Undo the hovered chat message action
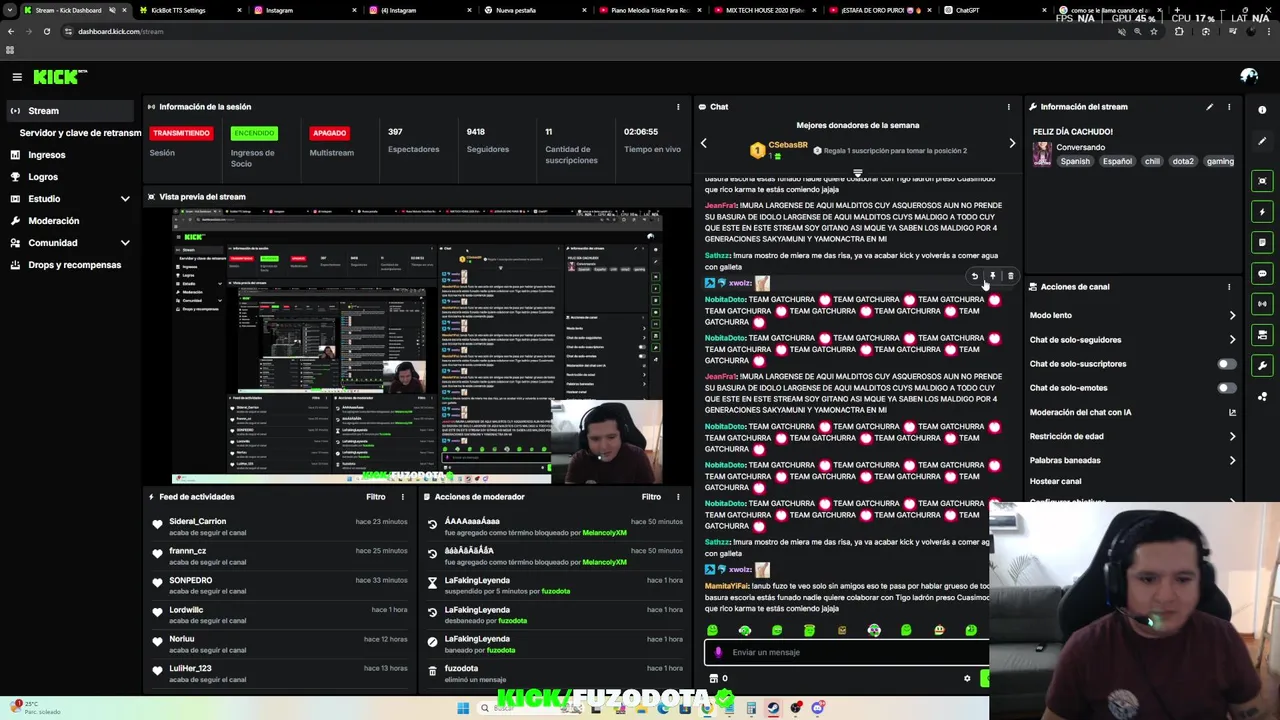The height and width of the screenshot is (720, 1280). click(x=974, y=276)
